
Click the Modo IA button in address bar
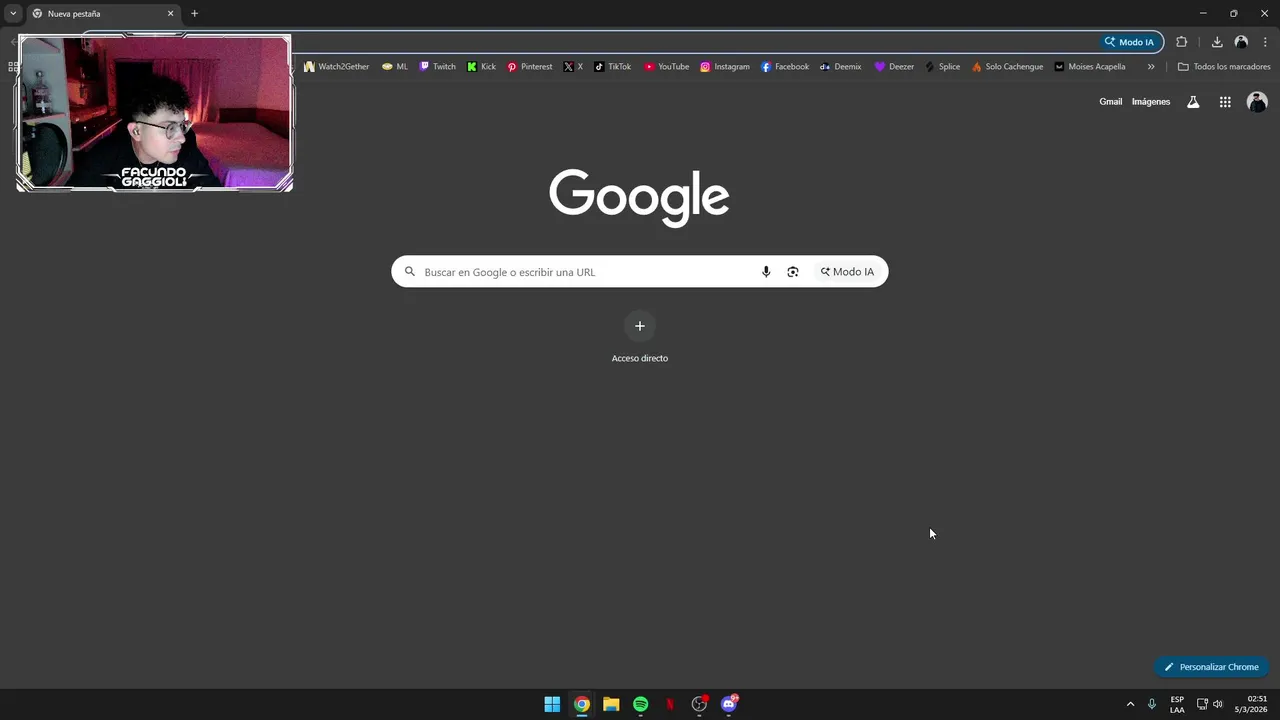click(1129, 42)
